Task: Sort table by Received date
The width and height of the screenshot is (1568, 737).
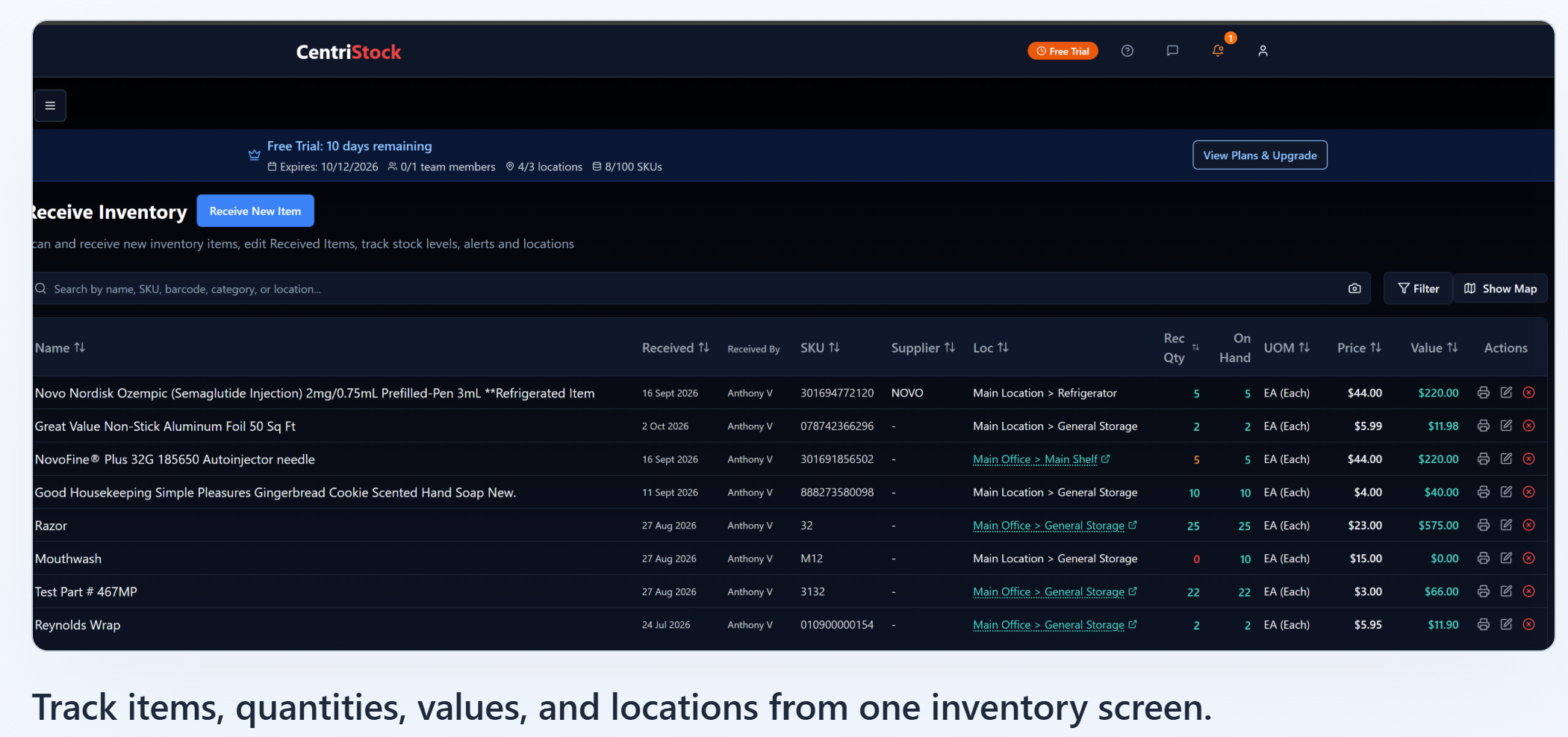Action: tap(676, 348)
